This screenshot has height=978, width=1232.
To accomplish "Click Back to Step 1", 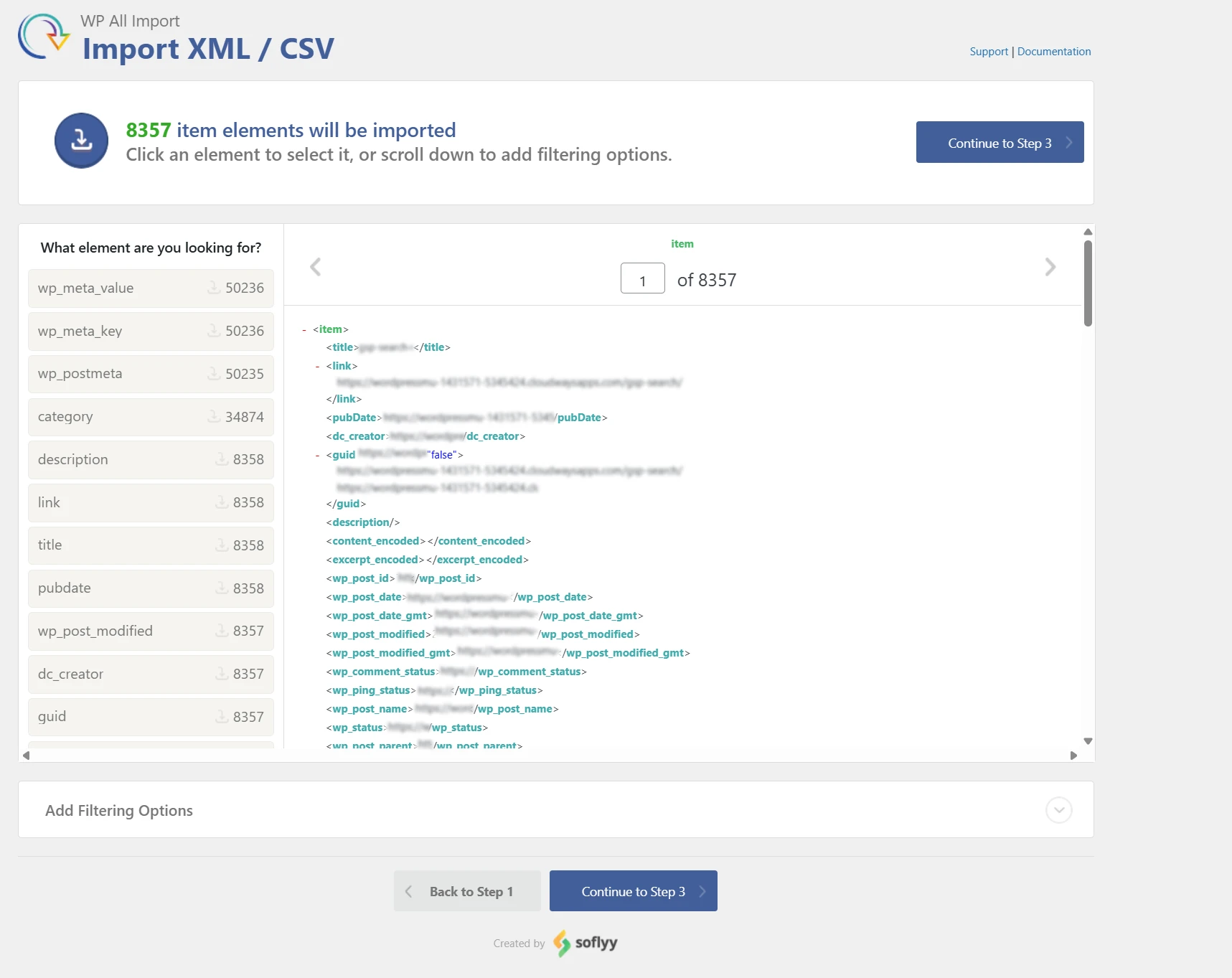I will coord(467,890).
